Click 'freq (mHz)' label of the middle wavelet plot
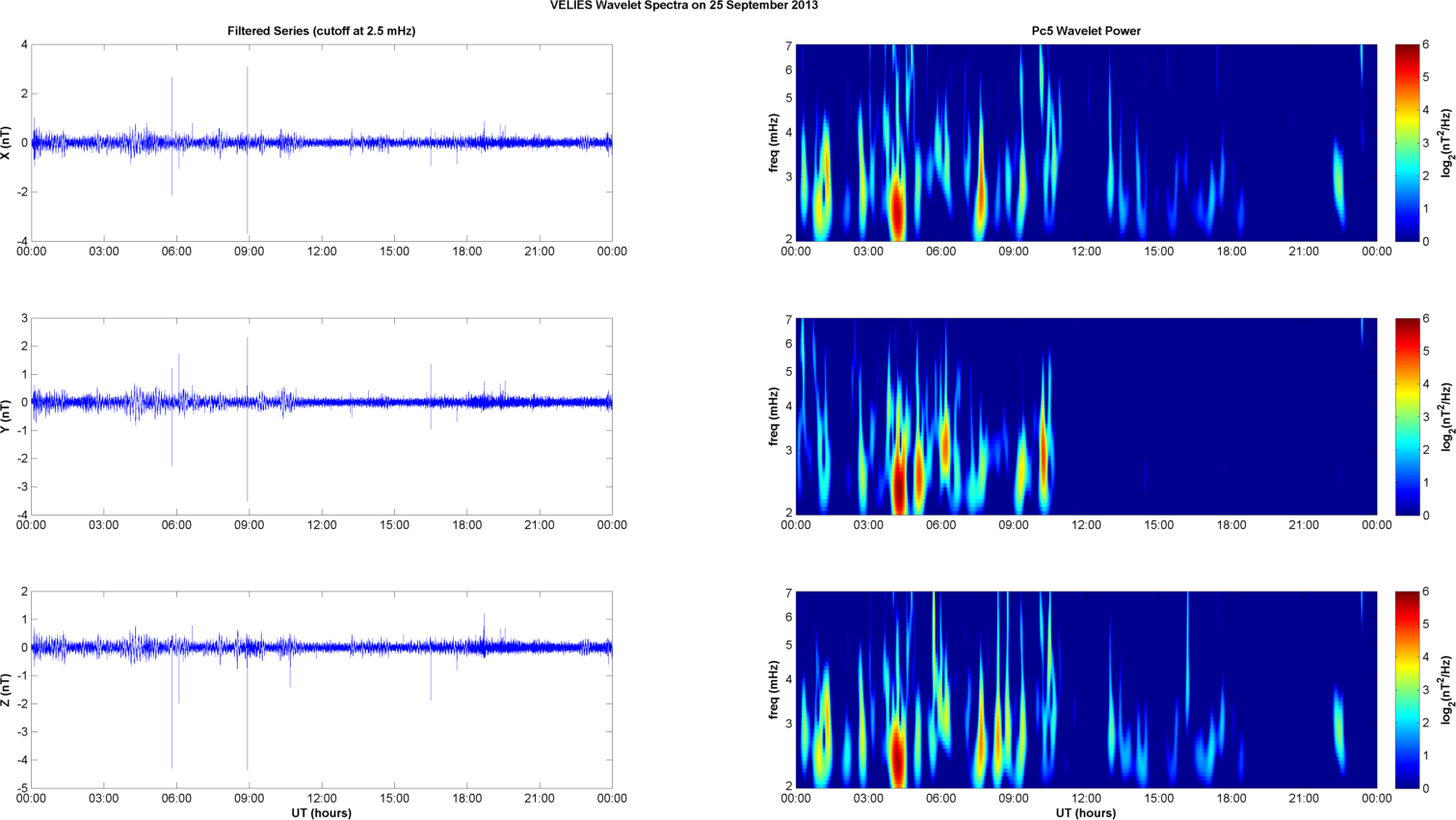Image resolution: width=1456 pixels, height=820 pixels. pos(774,416)
